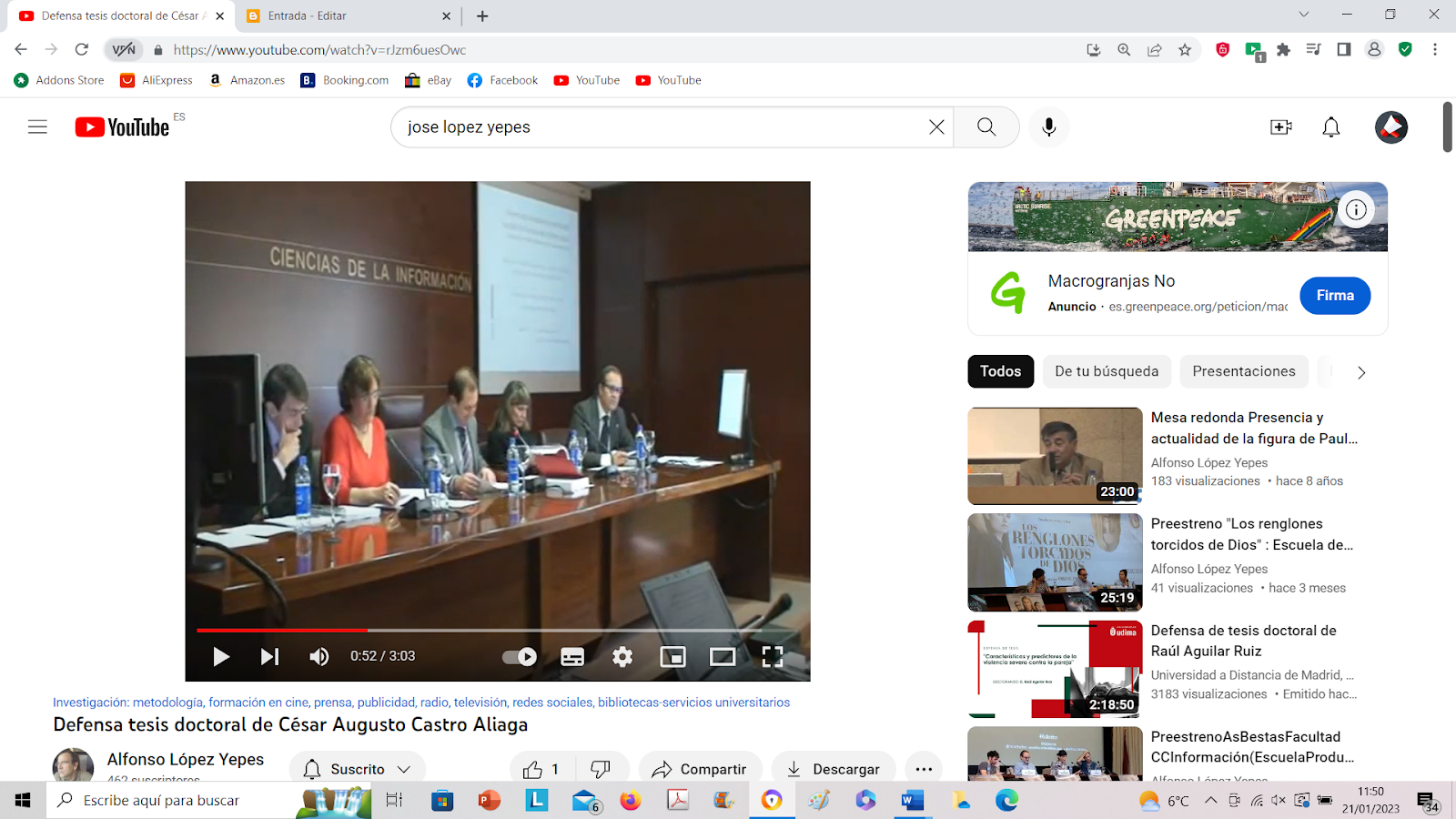1456x819 pixels.
Task: Close the Defensa tesis doctoral tab
Action: pyautogui.click(x=220, y=16)
